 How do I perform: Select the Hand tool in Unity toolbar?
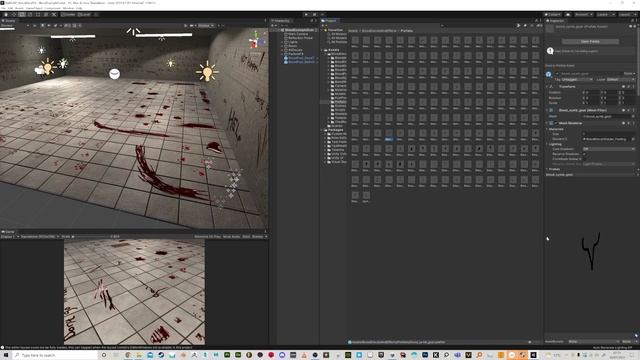6,14
